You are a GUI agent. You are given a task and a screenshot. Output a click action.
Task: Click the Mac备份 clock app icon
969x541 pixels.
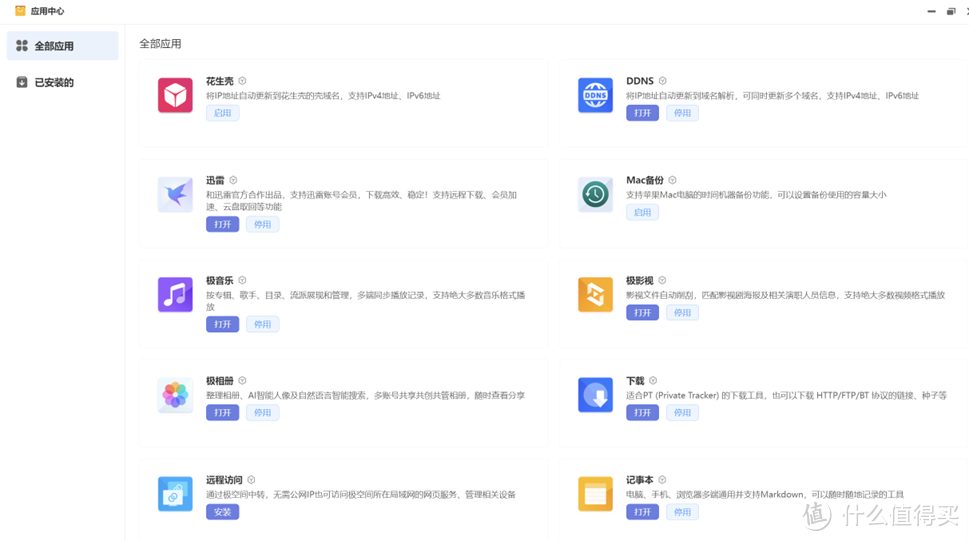tap(595, 195)
